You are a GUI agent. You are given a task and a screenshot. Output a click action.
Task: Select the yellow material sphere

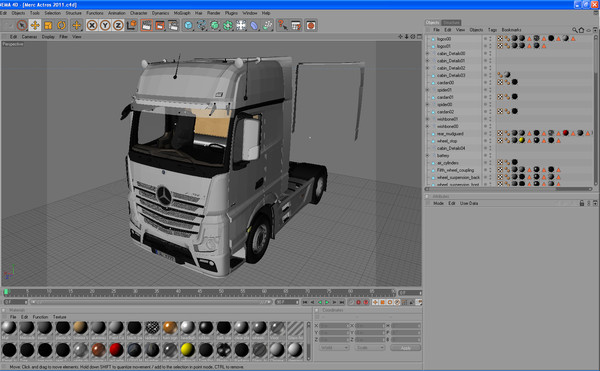pos(188,350)
